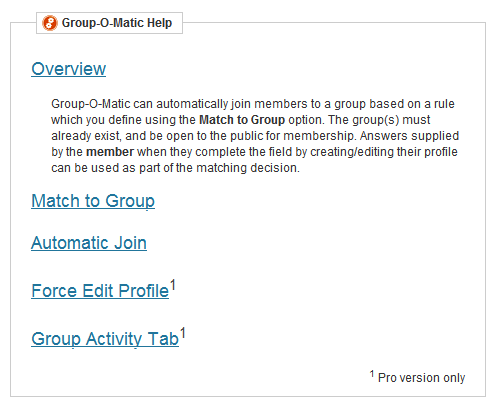Click "Group-O-Matic" at start of overview paragraph

click(91, 104)
